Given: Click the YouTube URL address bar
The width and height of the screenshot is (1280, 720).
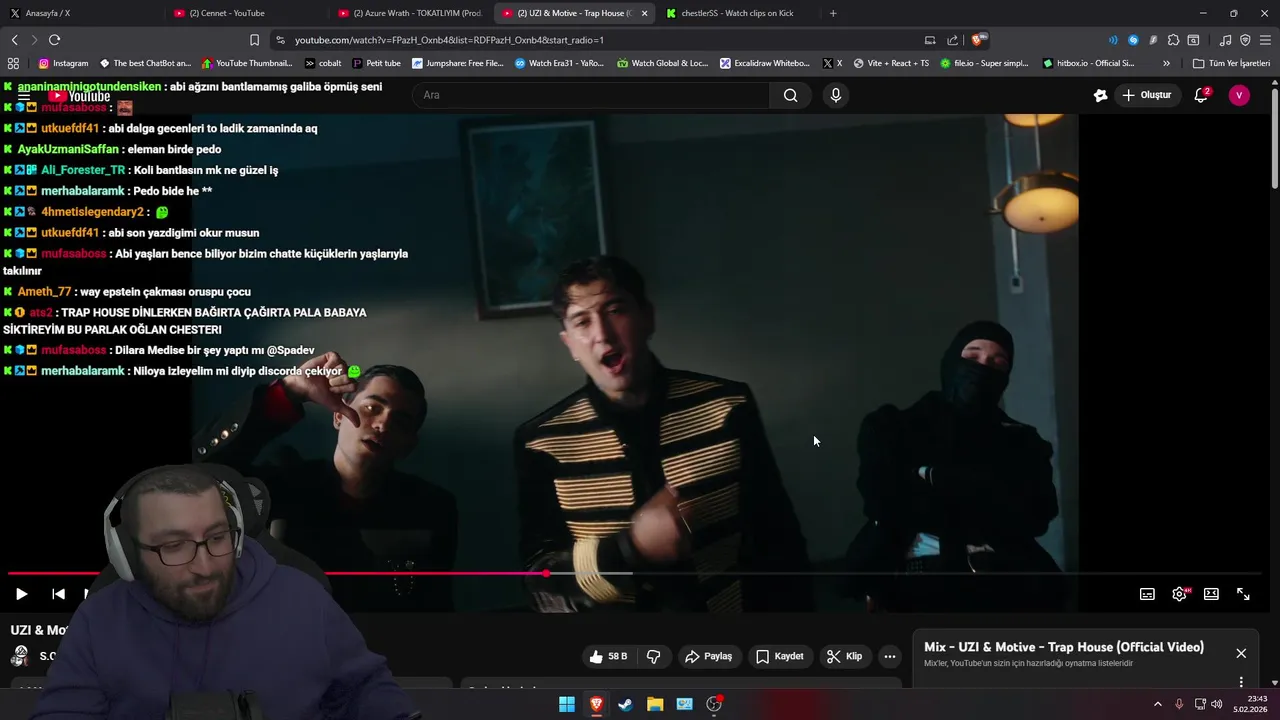Looking at the screenshot, I should point(600,40).
